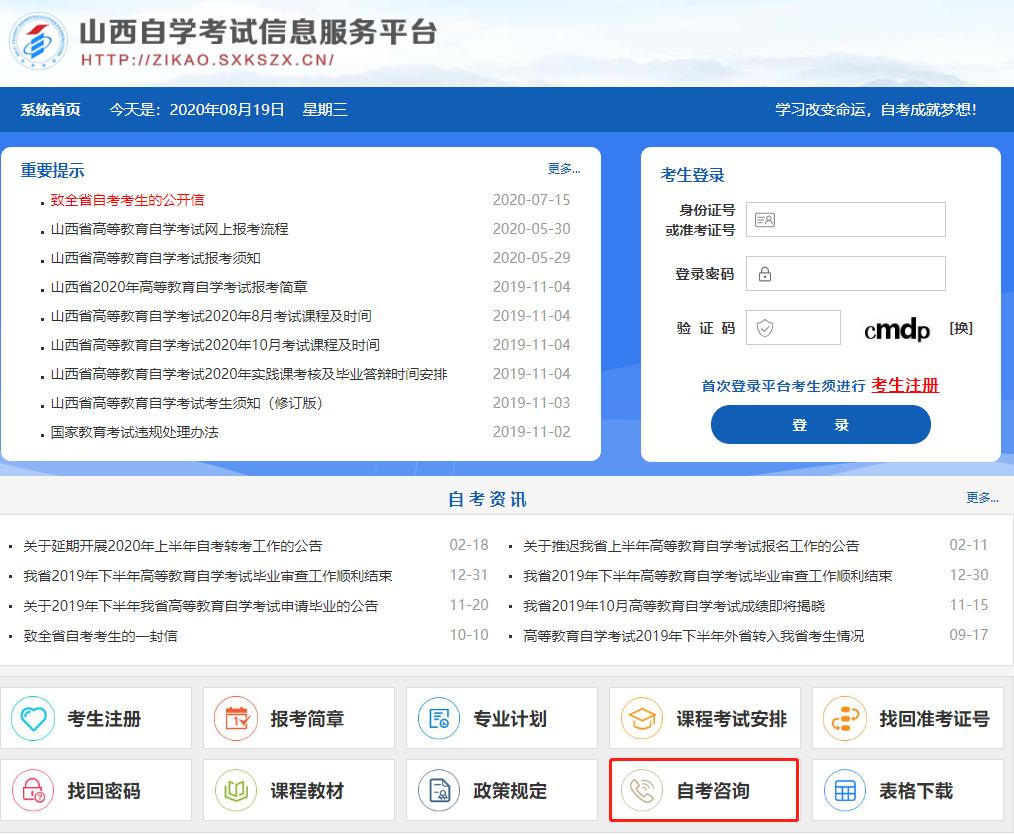Open the red 考生注册 registration link

point(903,385)
